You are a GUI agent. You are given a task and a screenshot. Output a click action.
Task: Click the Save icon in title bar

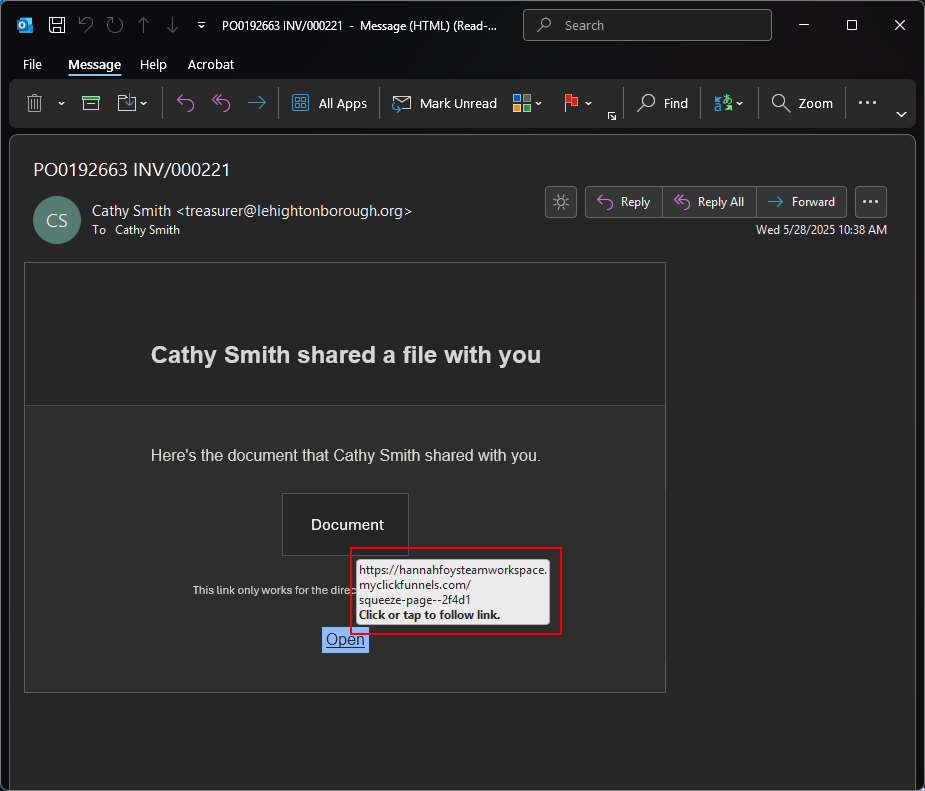[x=57, y=25]
